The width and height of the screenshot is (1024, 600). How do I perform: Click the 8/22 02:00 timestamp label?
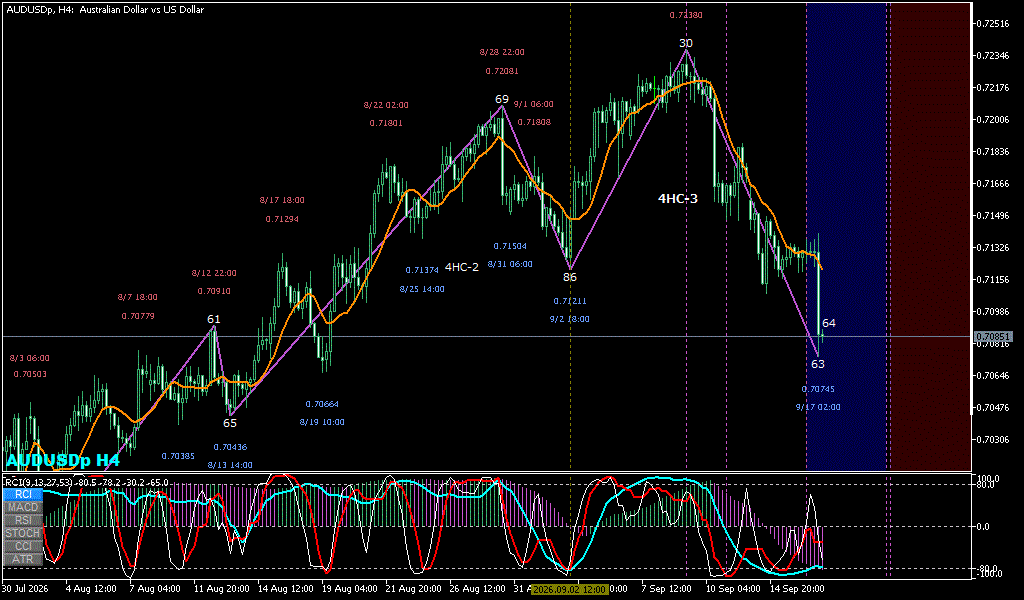click(x=386, y=105)
